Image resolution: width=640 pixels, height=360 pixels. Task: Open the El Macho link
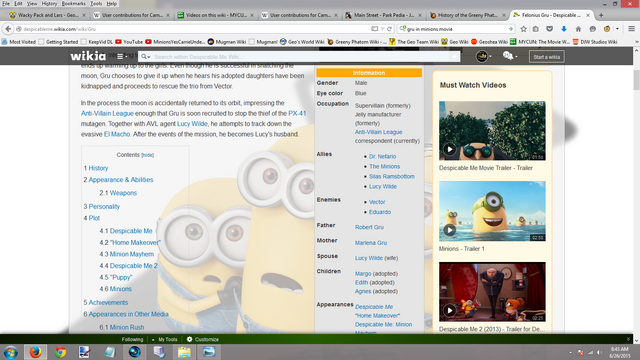click(x=117, y=134)
